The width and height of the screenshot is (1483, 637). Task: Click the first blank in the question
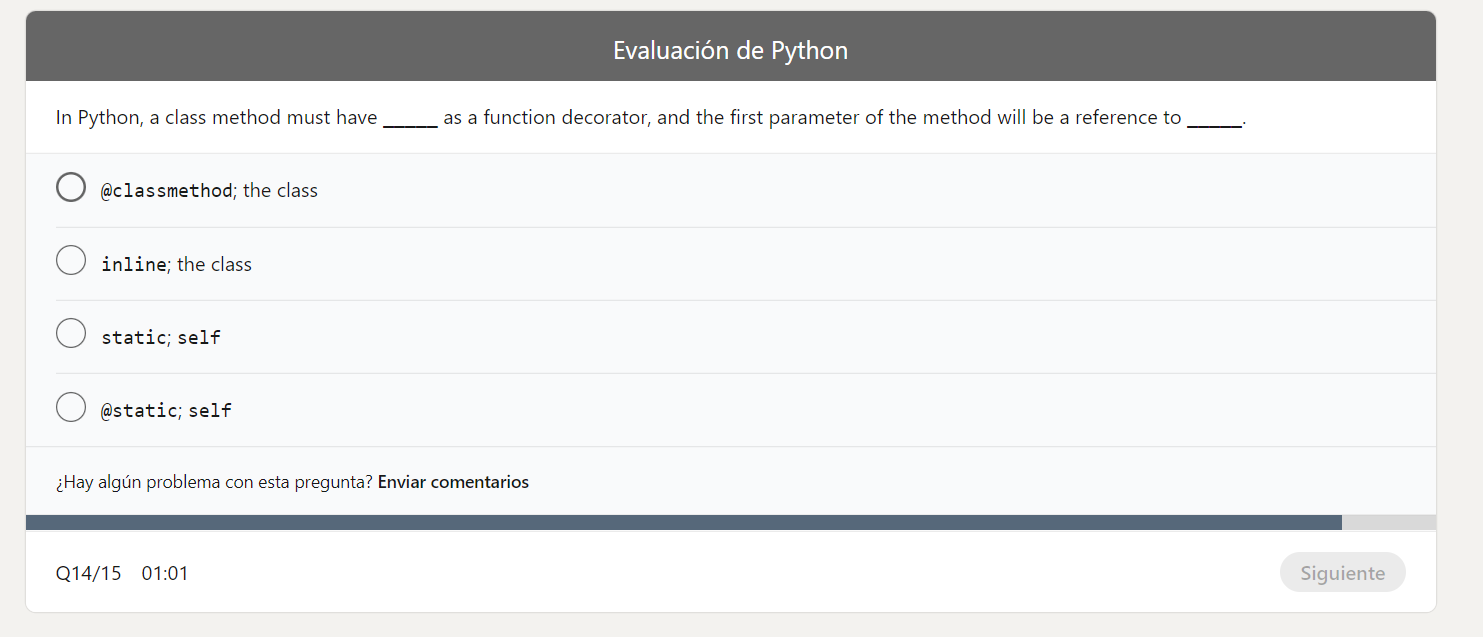[x=410, y=120]
